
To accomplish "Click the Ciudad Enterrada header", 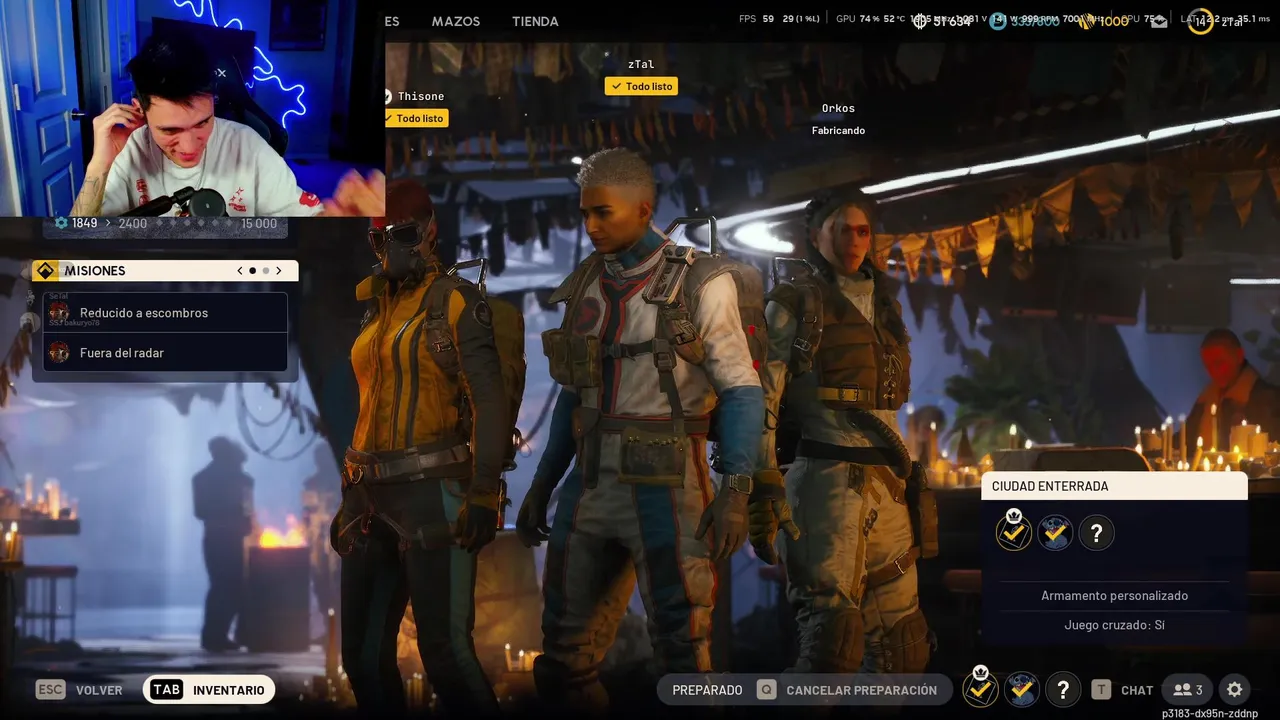I will (x=1115, y=486).
